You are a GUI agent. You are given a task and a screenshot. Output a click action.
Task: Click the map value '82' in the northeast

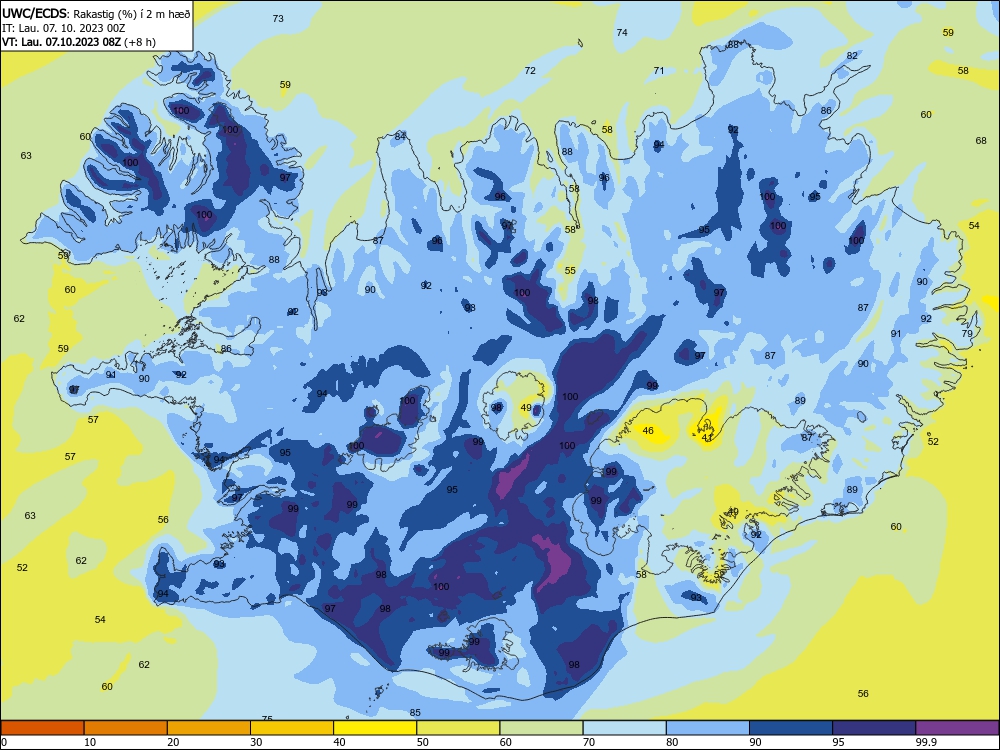point(852,55)
